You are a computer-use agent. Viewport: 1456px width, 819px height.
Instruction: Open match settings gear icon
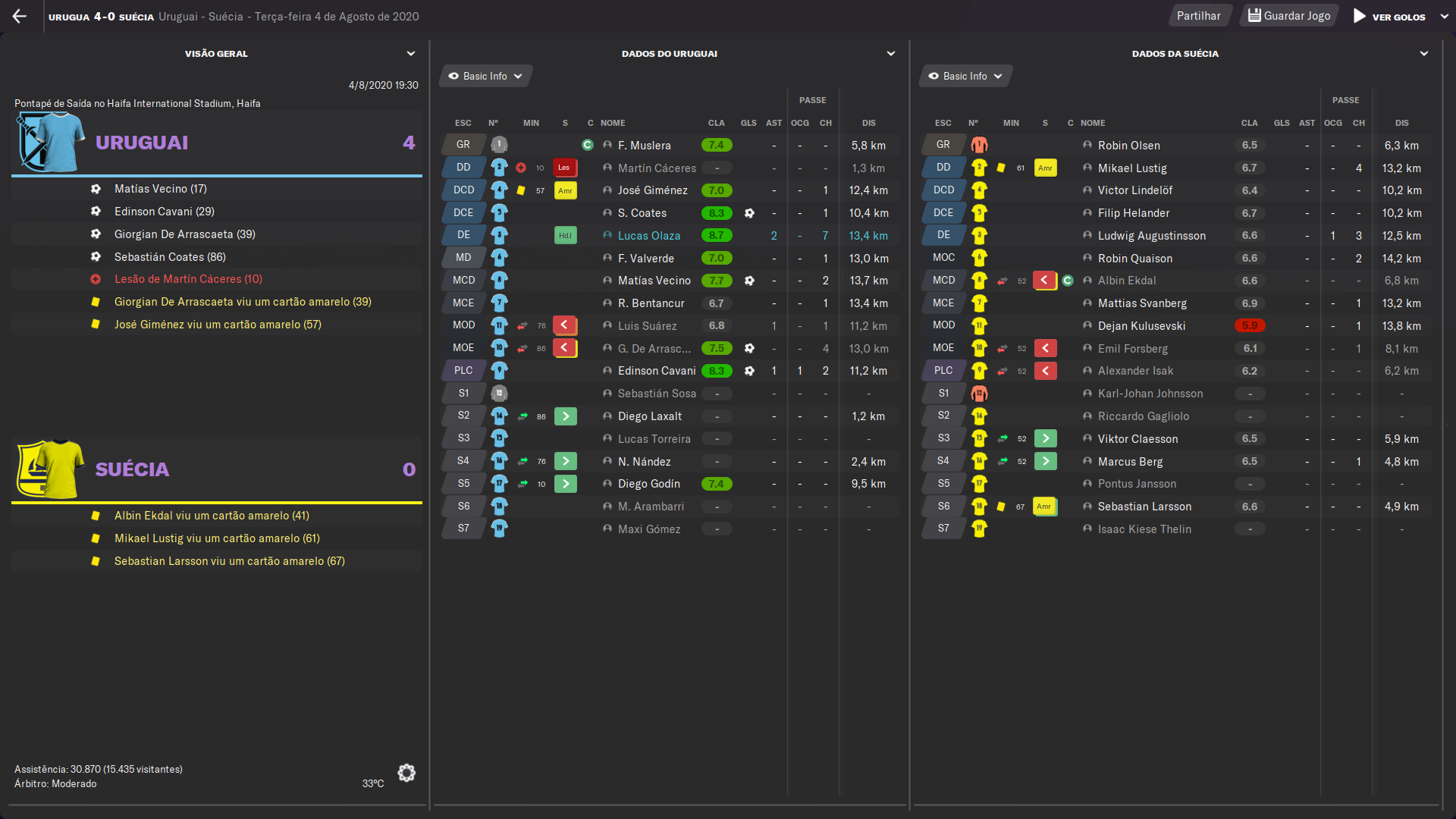pyautogui.click(x=406, y=773)
